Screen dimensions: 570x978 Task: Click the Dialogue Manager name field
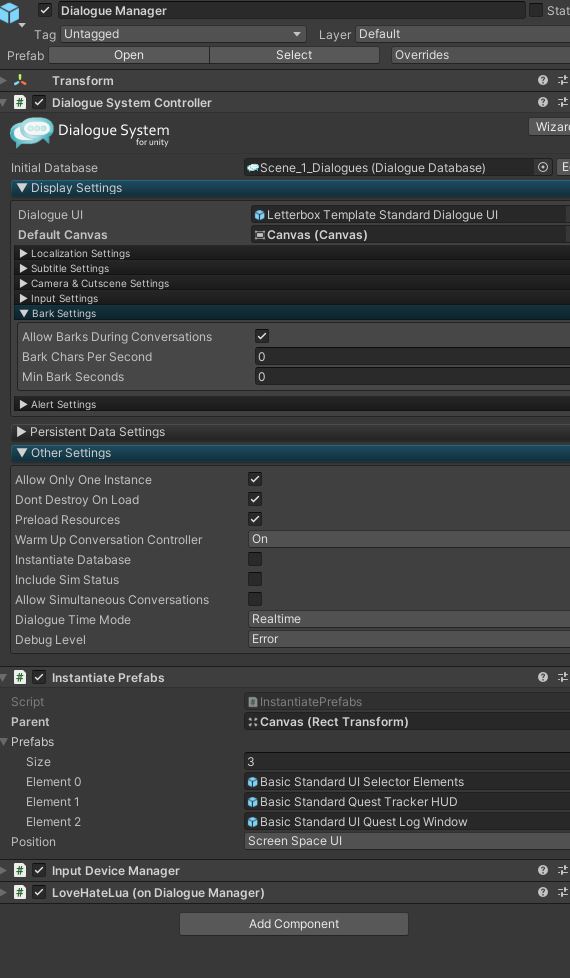coord(291,11)
